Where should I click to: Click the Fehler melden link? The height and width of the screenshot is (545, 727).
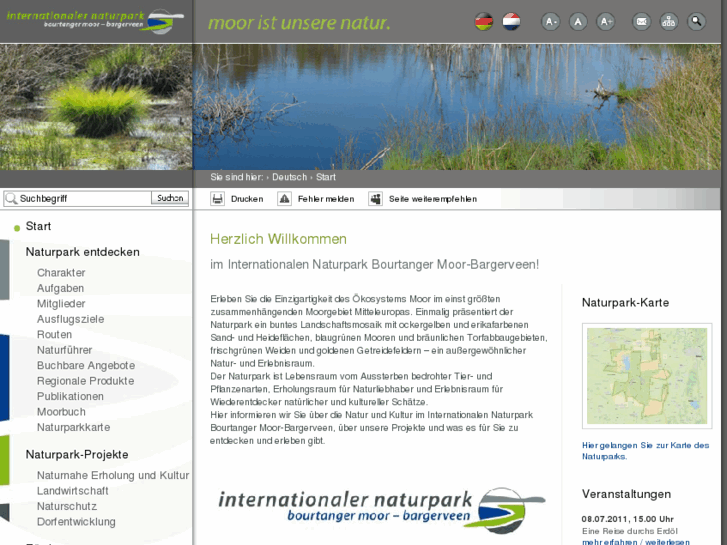[x=326, y=199]
